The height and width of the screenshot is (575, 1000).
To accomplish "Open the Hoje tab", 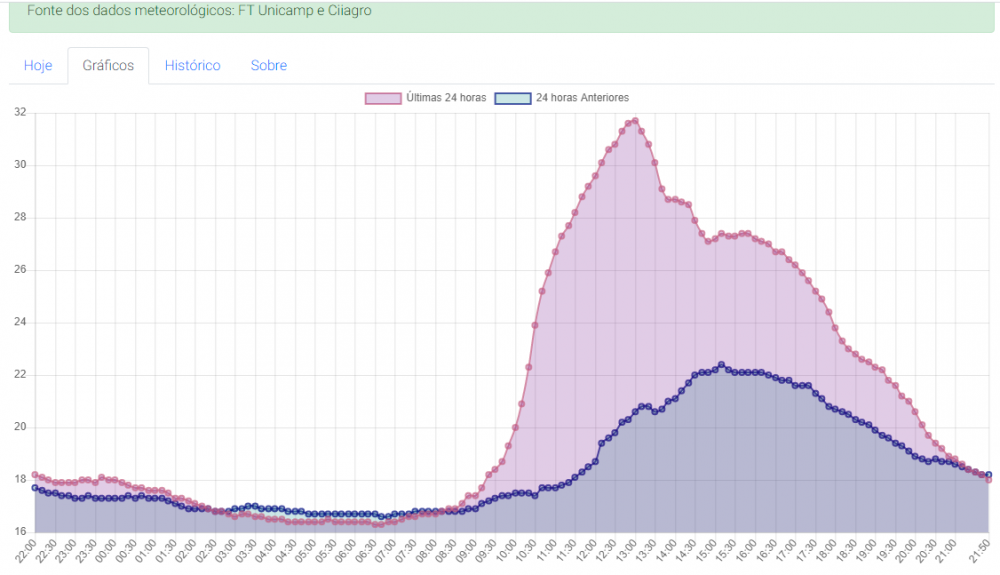I will pyautogui.click(x=38, y=66).
